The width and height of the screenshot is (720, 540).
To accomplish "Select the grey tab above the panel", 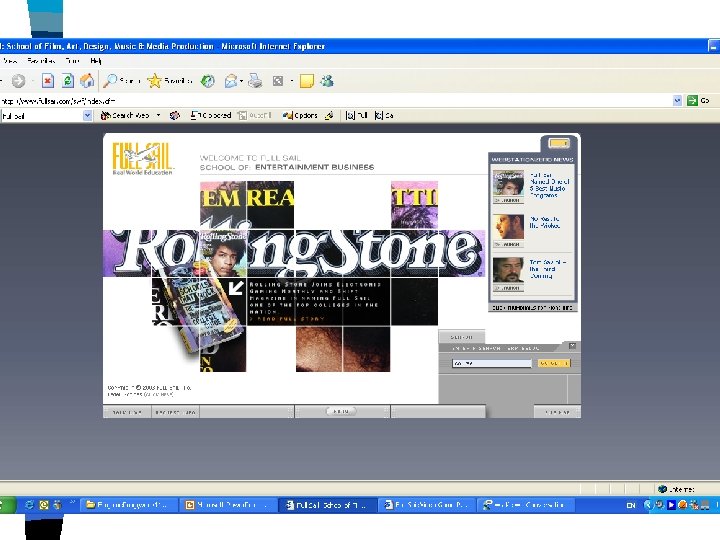I will tap(461, 337).
